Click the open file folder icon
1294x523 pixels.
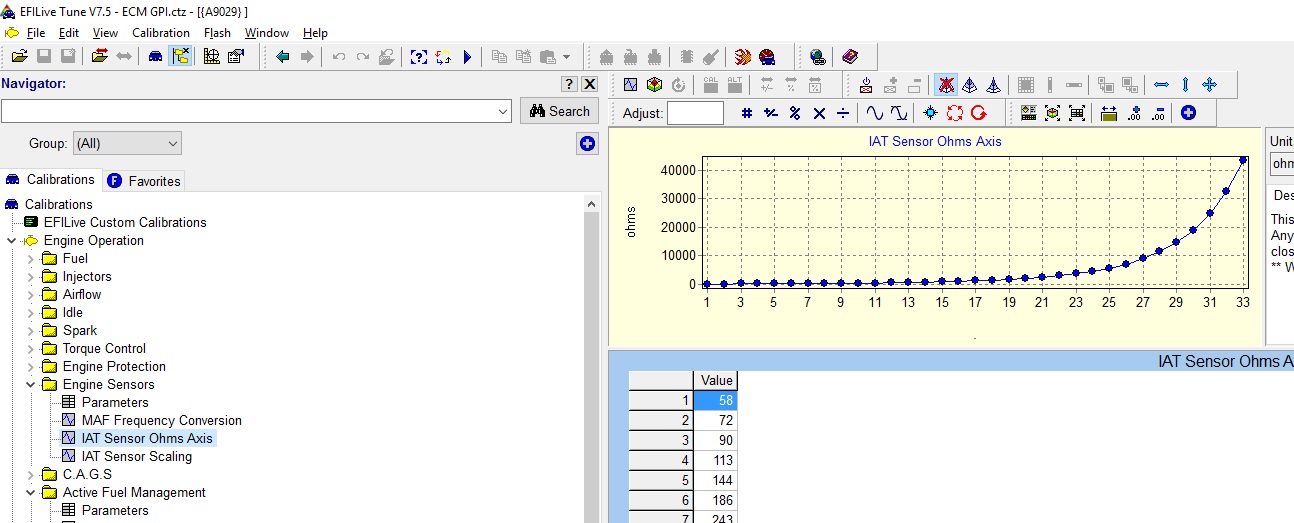coord(20,57)
